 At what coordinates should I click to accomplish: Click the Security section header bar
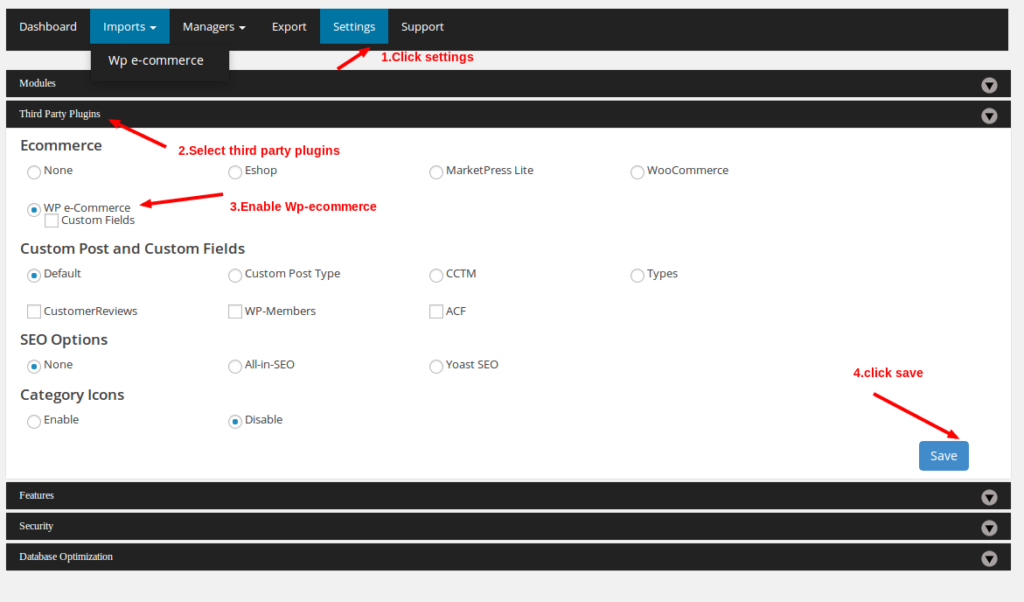[x=508, y=526]
